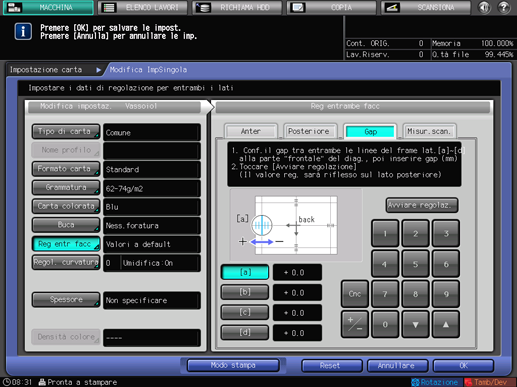Screen dimensions: 517x387
Task: Select the [b] gap value toggle
Action: click(x=245, y=292)
